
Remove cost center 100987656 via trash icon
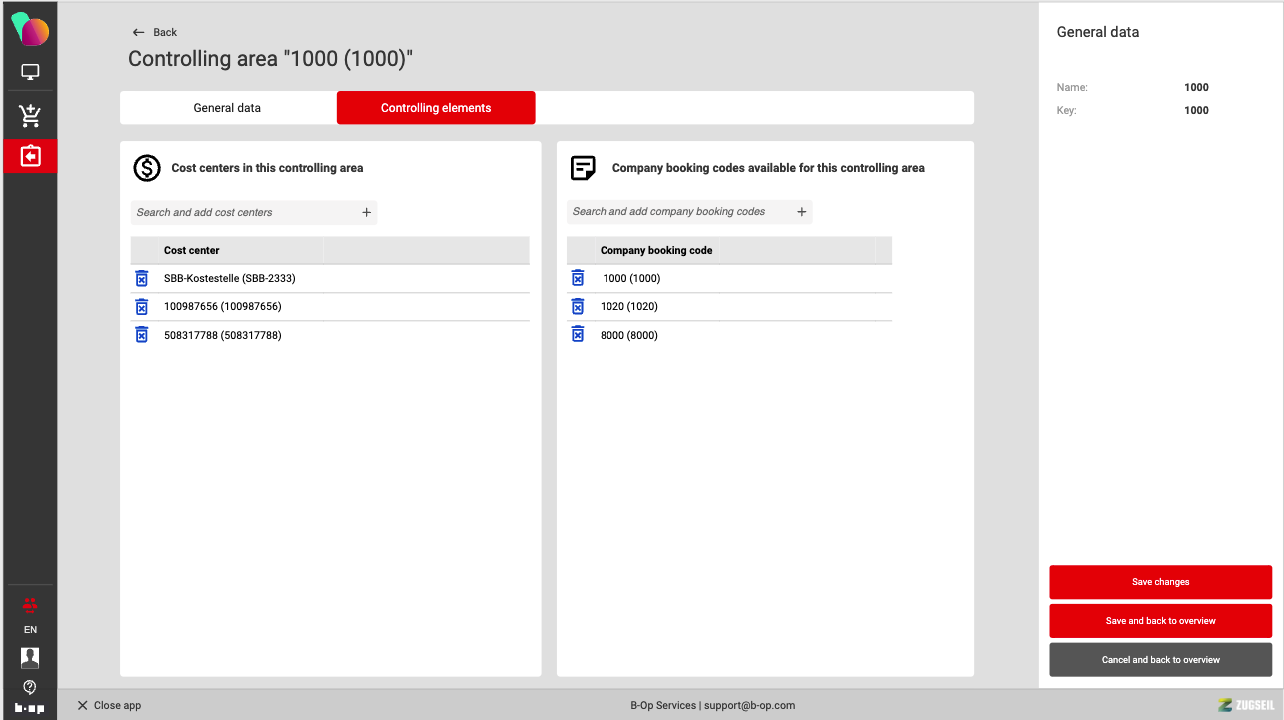(x=141, y=306)
